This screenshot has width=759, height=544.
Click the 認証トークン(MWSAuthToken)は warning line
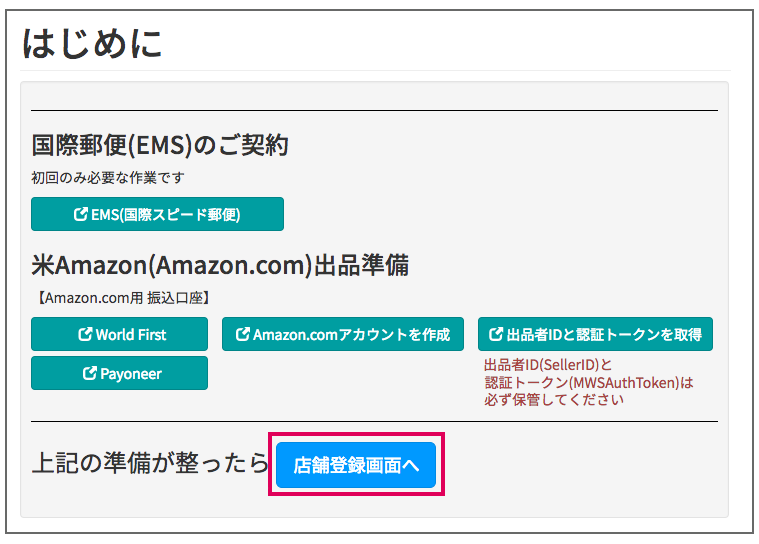589,382
